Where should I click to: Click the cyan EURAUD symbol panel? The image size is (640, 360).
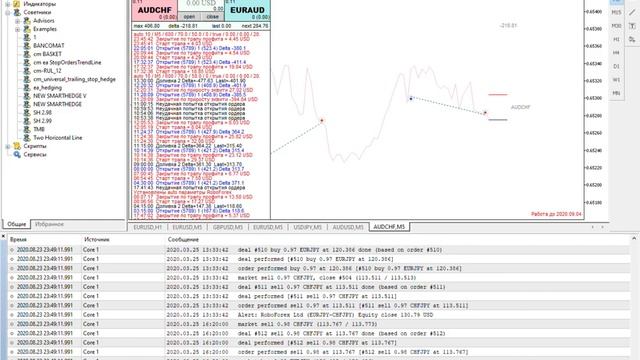(x=247, y=10)
